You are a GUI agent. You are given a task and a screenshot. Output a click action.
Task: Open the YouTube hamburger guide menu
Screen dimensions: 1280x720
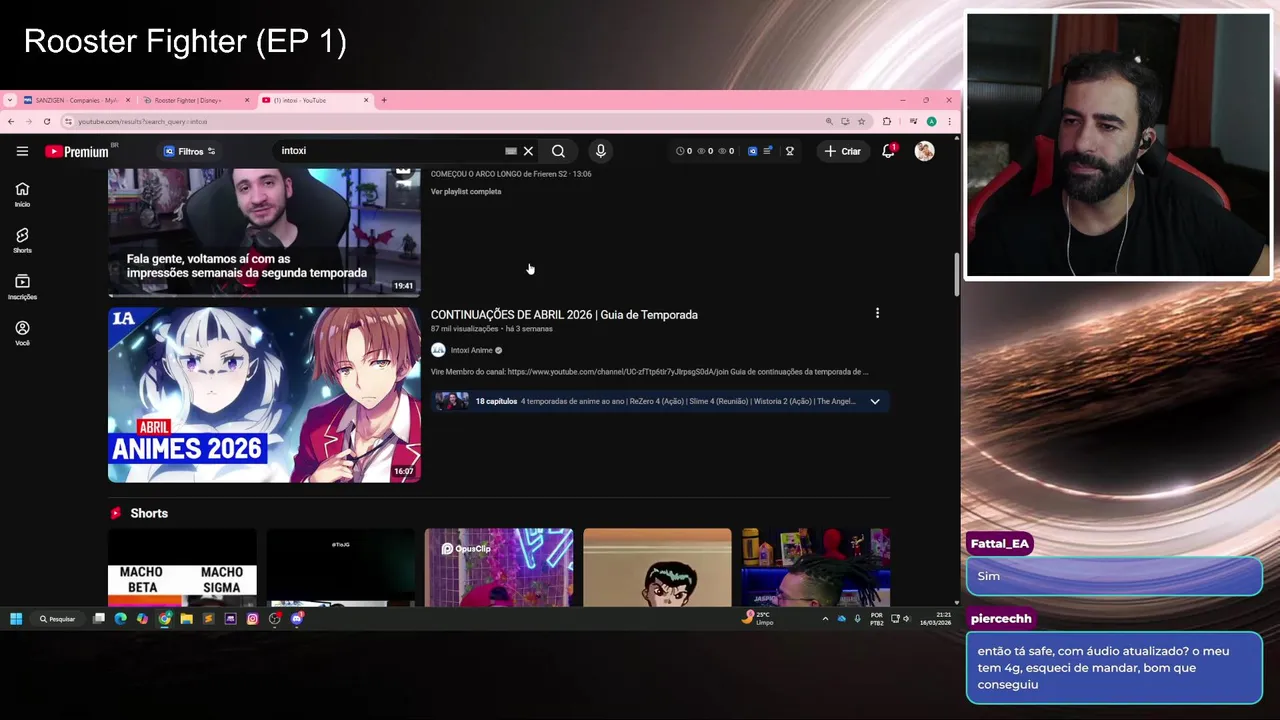pyautogui.click(x=22, y=151)
